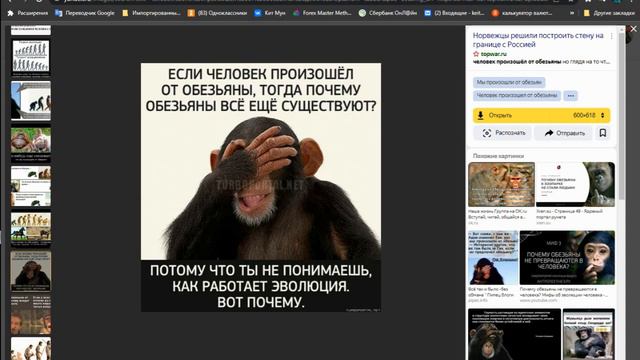Open similar image of red-faced macaques
640x360 pixels.
point(501,184)
